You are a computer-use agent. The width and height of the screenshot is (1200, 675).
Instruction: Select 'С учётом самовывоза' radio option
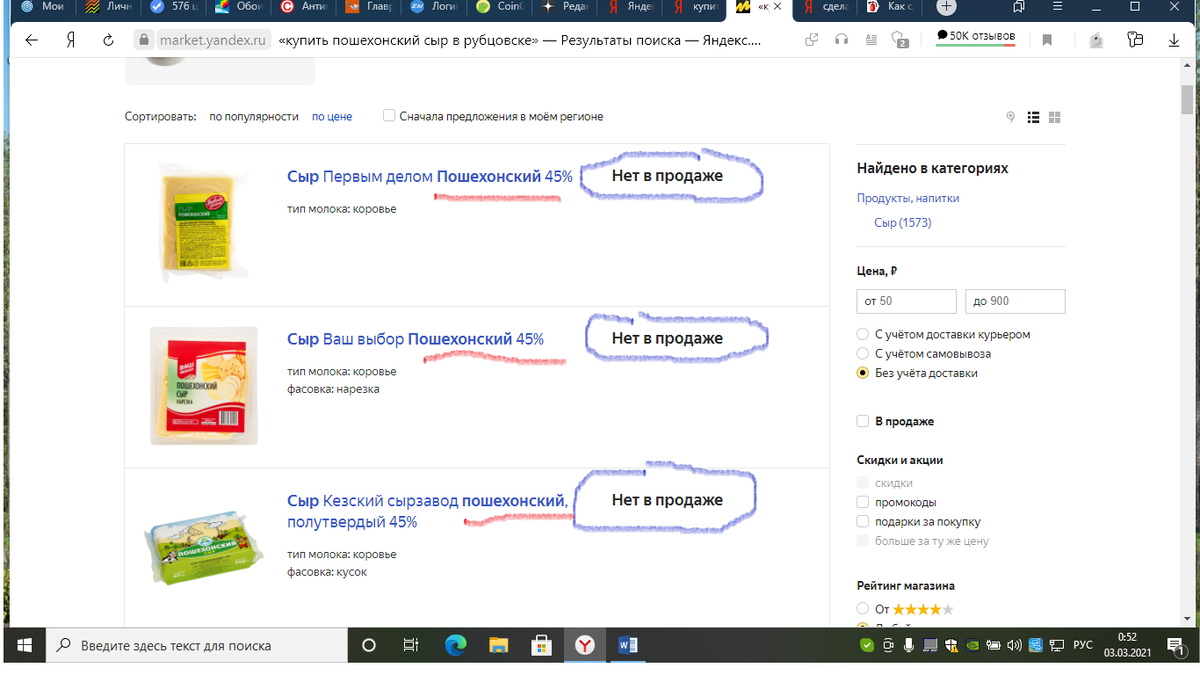pyautogui.click(x=861, y=353)
